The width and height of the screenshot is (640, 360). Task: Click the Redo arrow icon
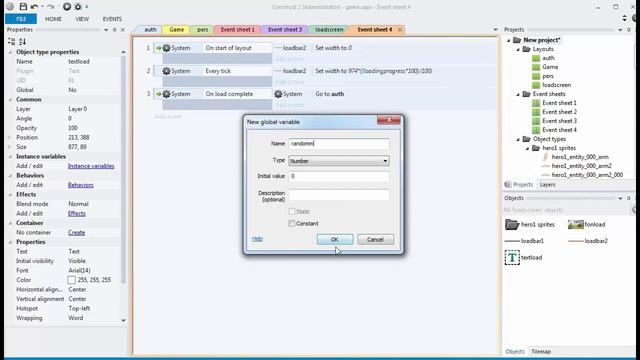[50, 7]
